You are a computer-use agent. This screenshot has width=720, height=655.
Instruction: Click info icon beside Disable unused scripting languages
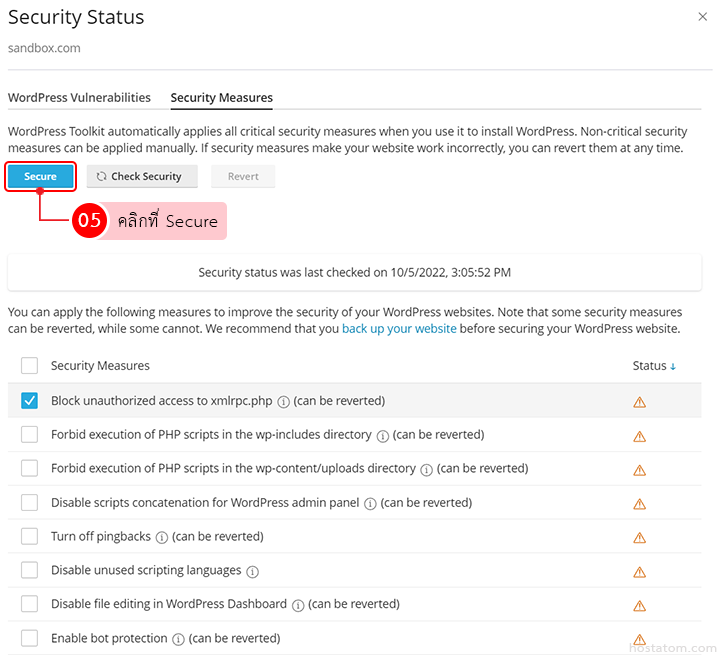[x=252, y=572]
